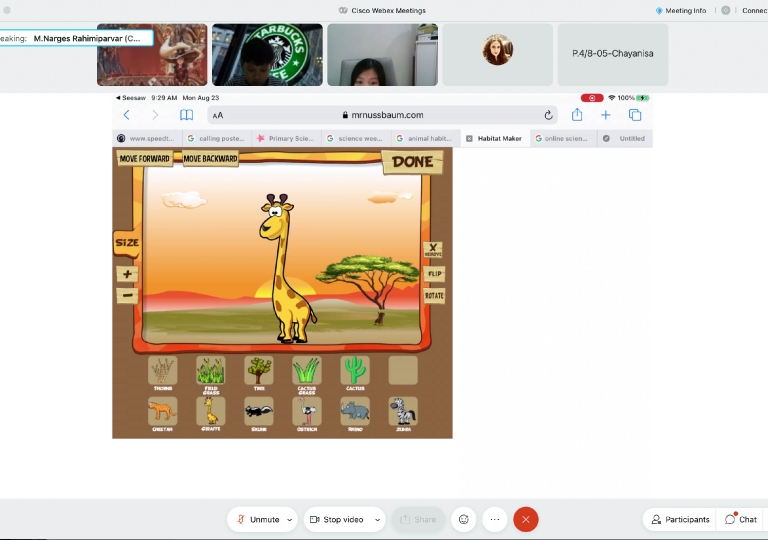768x540 pixels.
Task: Rotate the selected item
Action: 434,295
